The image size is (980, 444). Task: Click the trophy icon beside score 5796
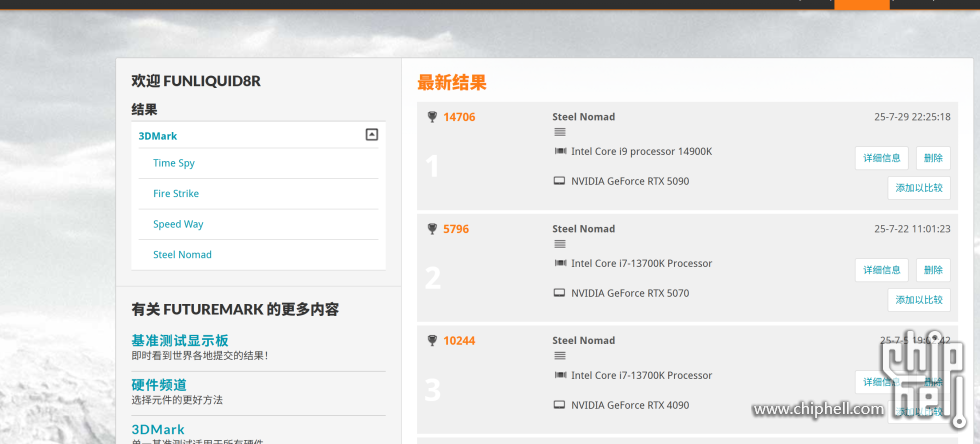432,229
